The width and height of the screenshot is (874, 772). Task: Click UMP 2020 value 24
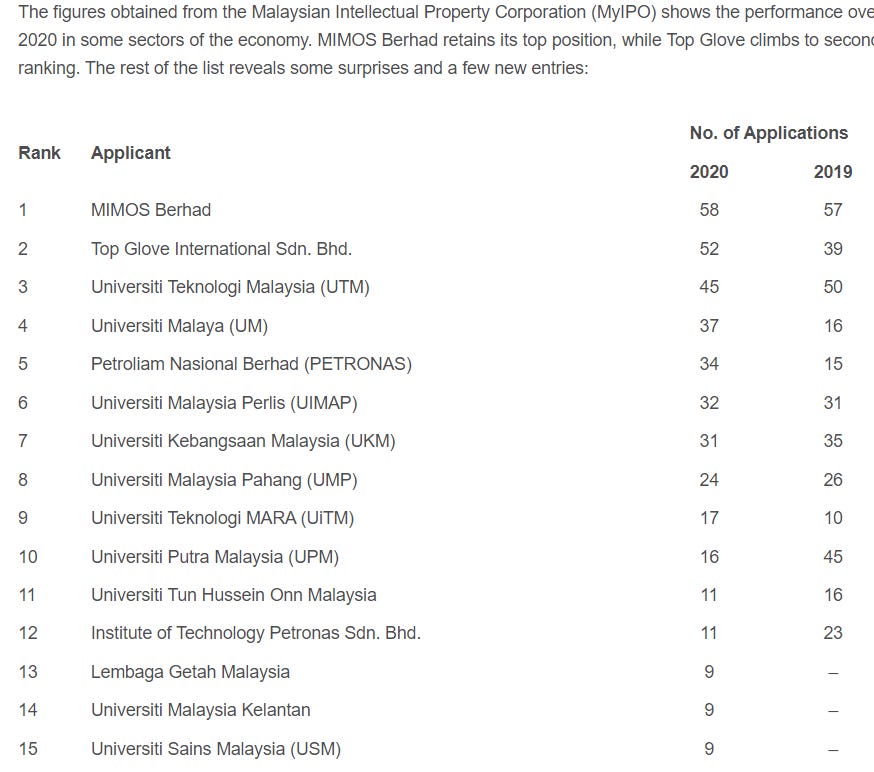point(709,480)
